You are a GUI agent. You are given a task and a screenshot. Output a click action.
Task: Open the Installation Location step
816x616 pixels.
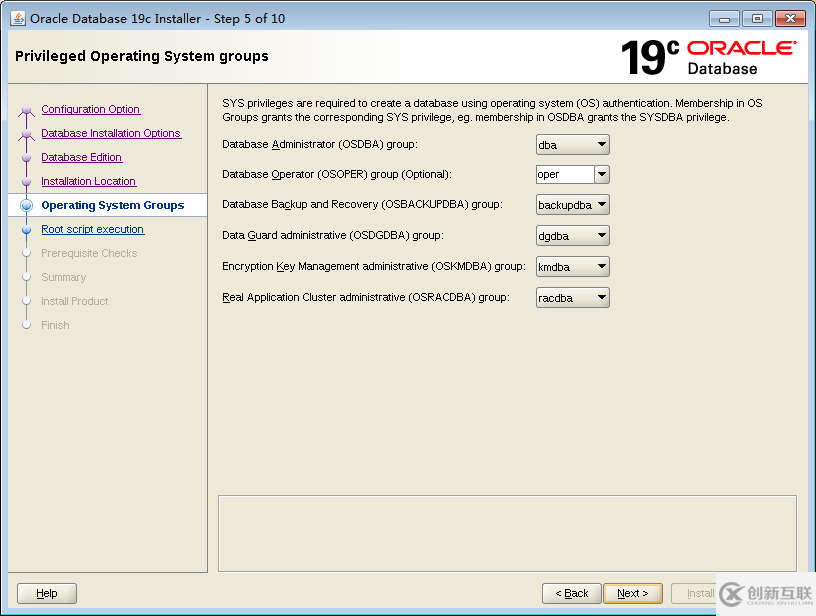88,181
